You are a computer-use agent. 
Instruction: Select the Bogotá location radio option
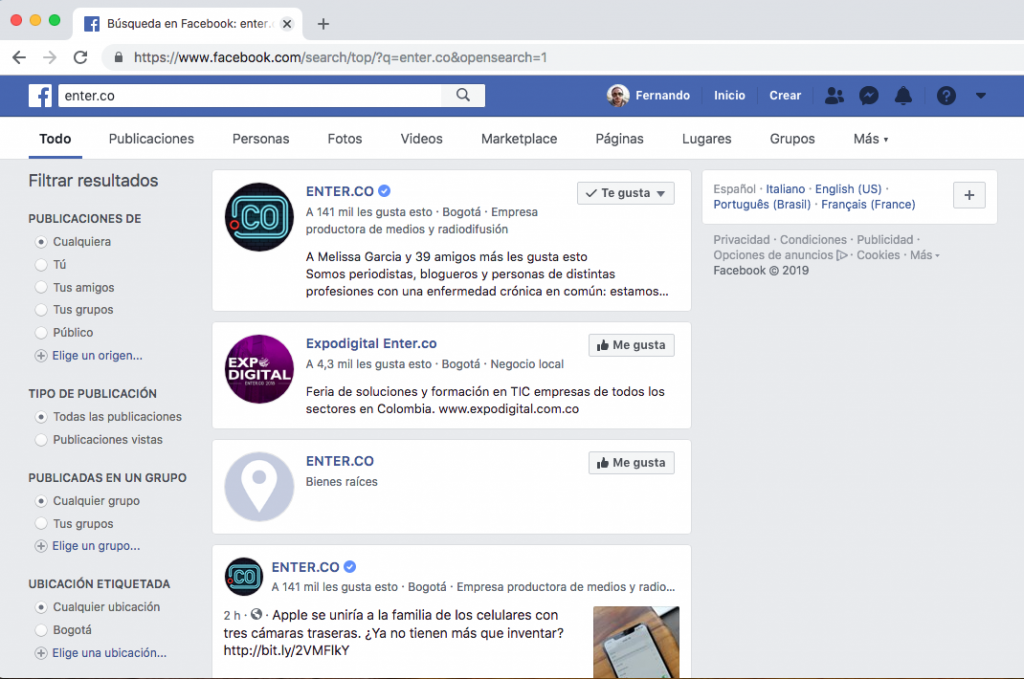pyautogui.click(x=41, y=630)
